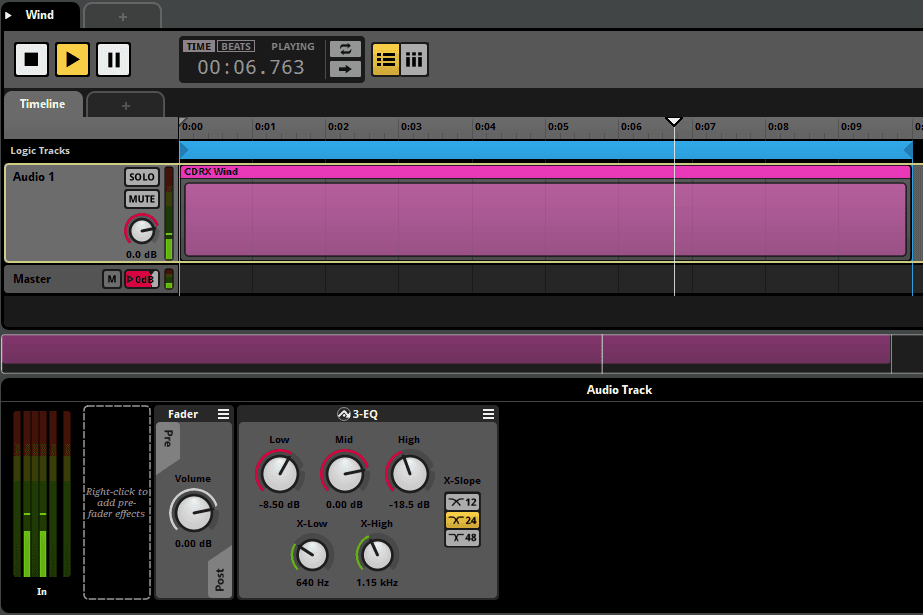
Task: Select the Timeline tab
Action: click(x=42, y=104)
